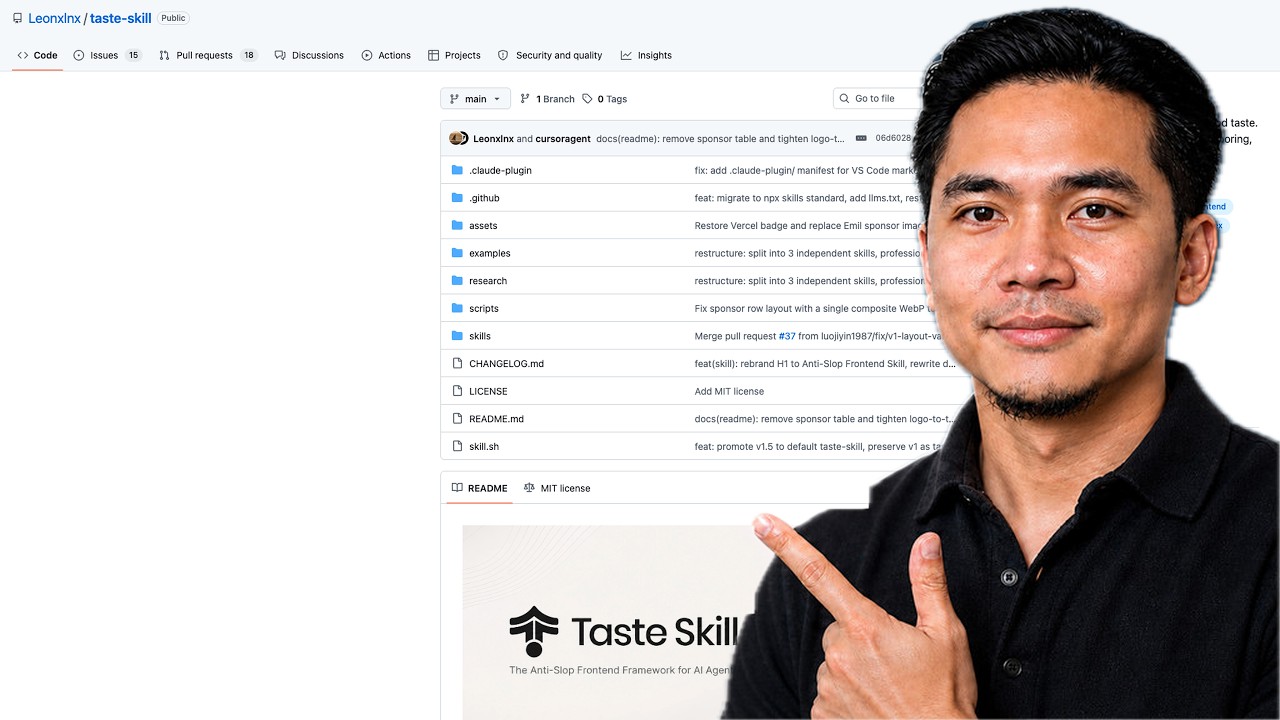Open the Actions tab
The width and height of the screenshot is (1280, 720).
pos(386,55)
